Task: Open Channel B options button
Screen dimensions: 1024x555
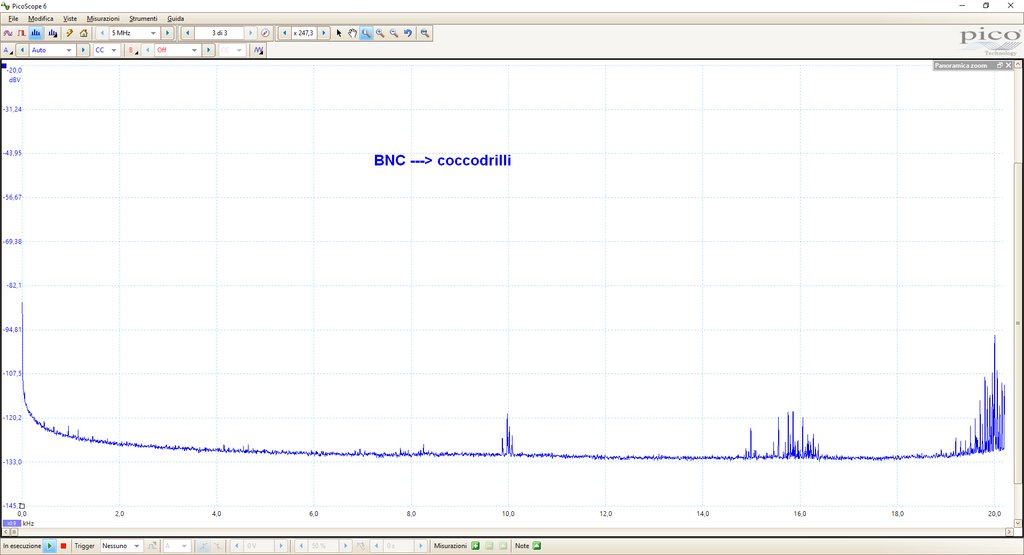Action: 133,50
